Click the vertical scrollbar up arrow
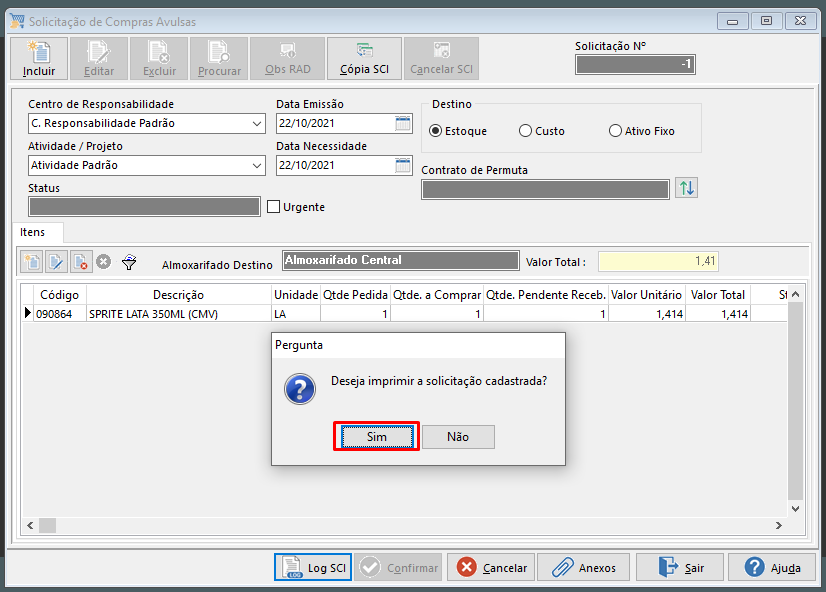 click(795, 294)
